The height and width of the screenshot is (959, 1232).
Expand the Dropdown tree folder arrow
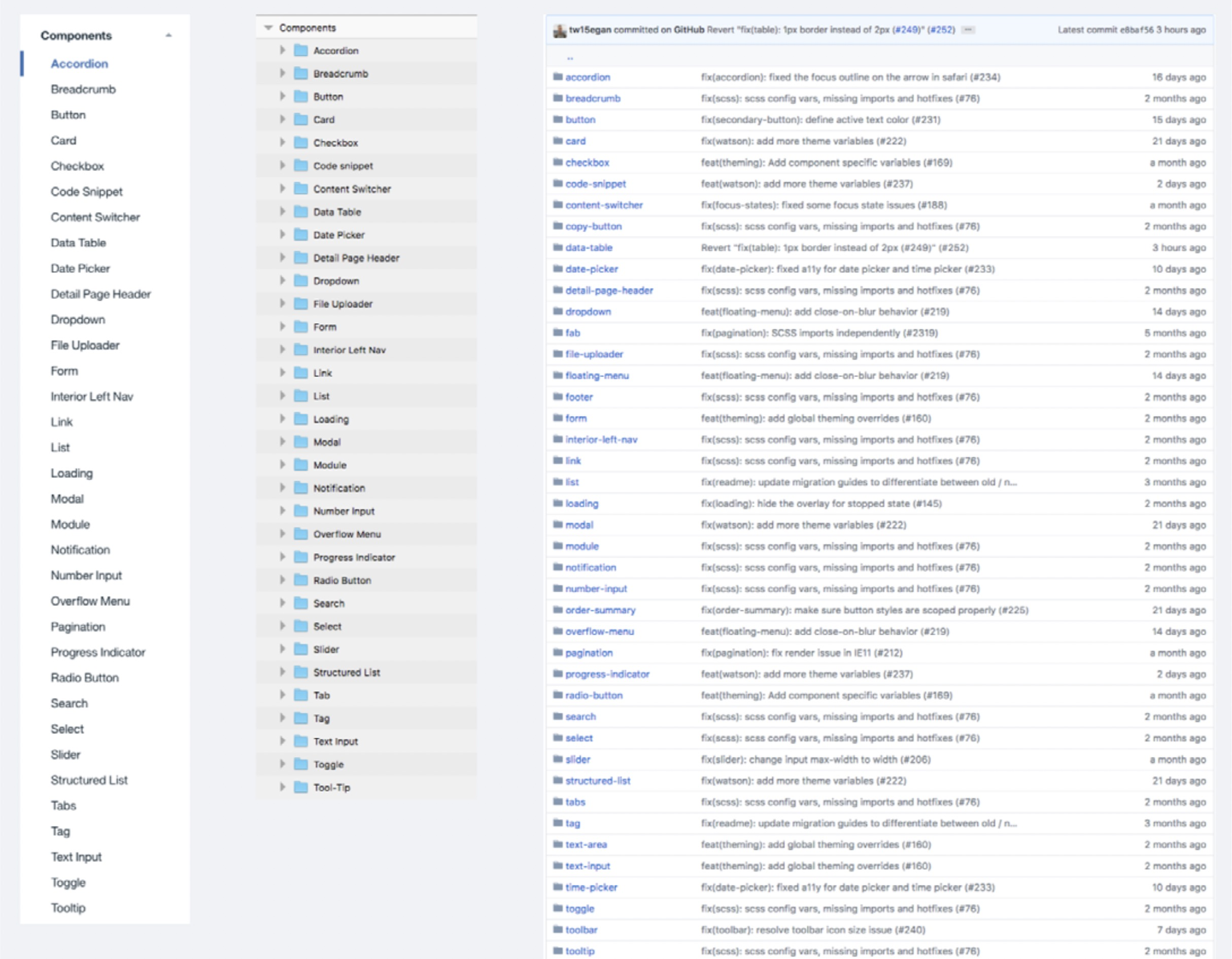pos(283,281)
